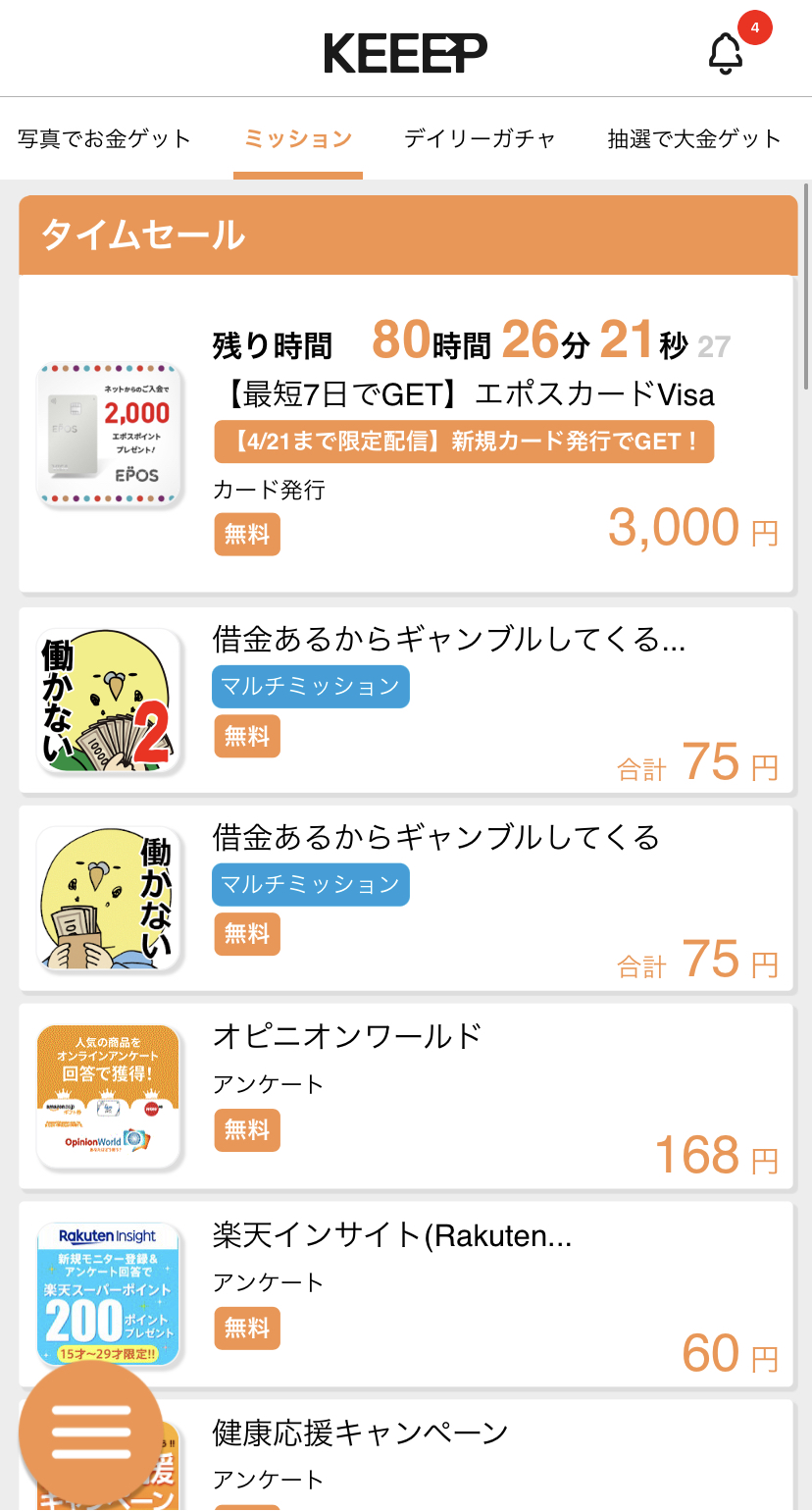The width and height of the screenshot is (812, 1511).
Task: Tap the 働かない parakeet with envelope icon
Action: click(110, 899)
